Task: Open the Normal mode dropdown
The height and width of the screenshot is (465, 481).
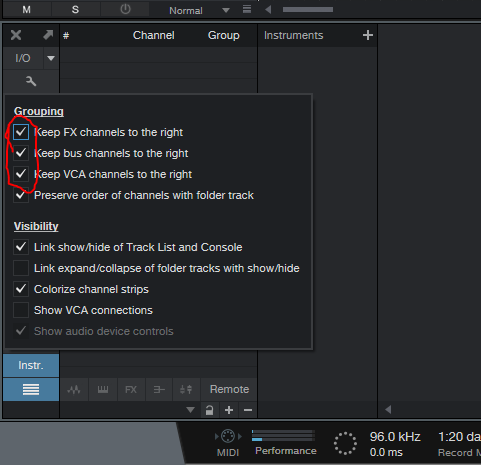Action: 199,10
